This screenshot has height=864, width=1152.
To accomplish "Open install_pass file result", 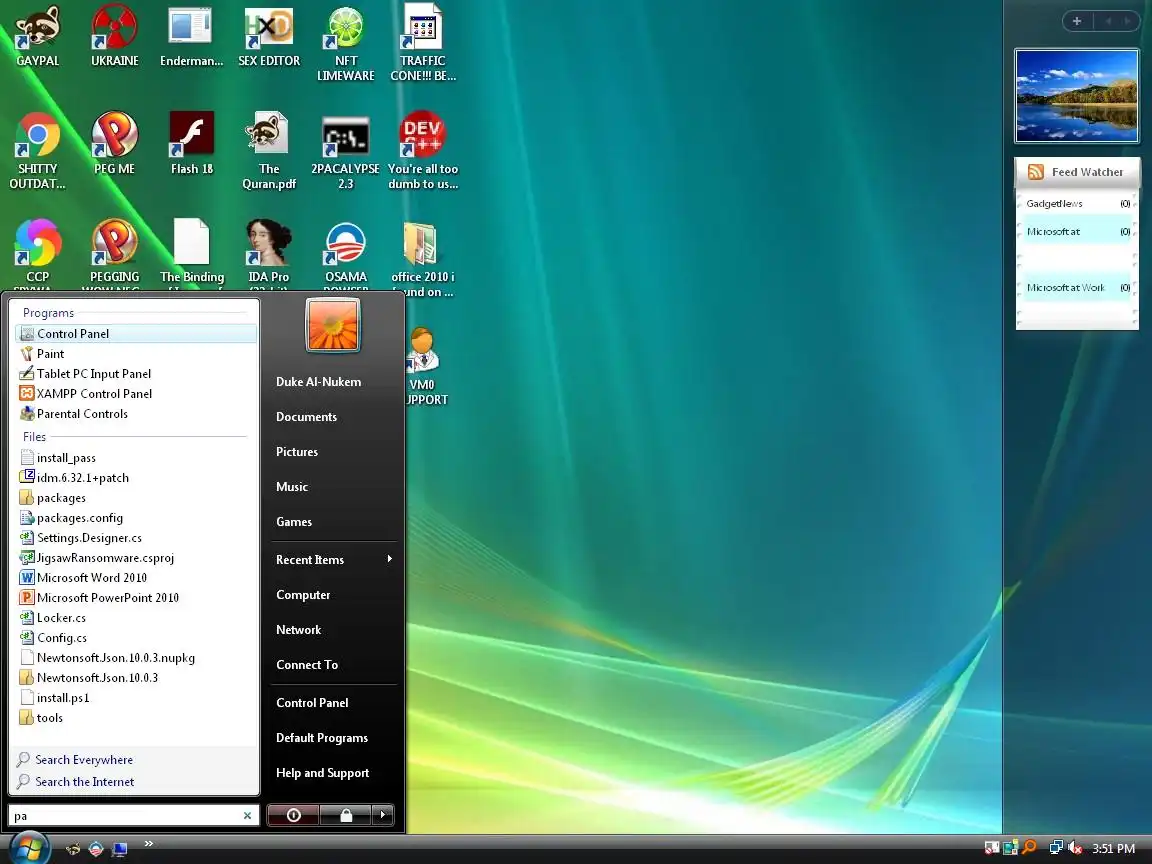I will tap(136, 458).
